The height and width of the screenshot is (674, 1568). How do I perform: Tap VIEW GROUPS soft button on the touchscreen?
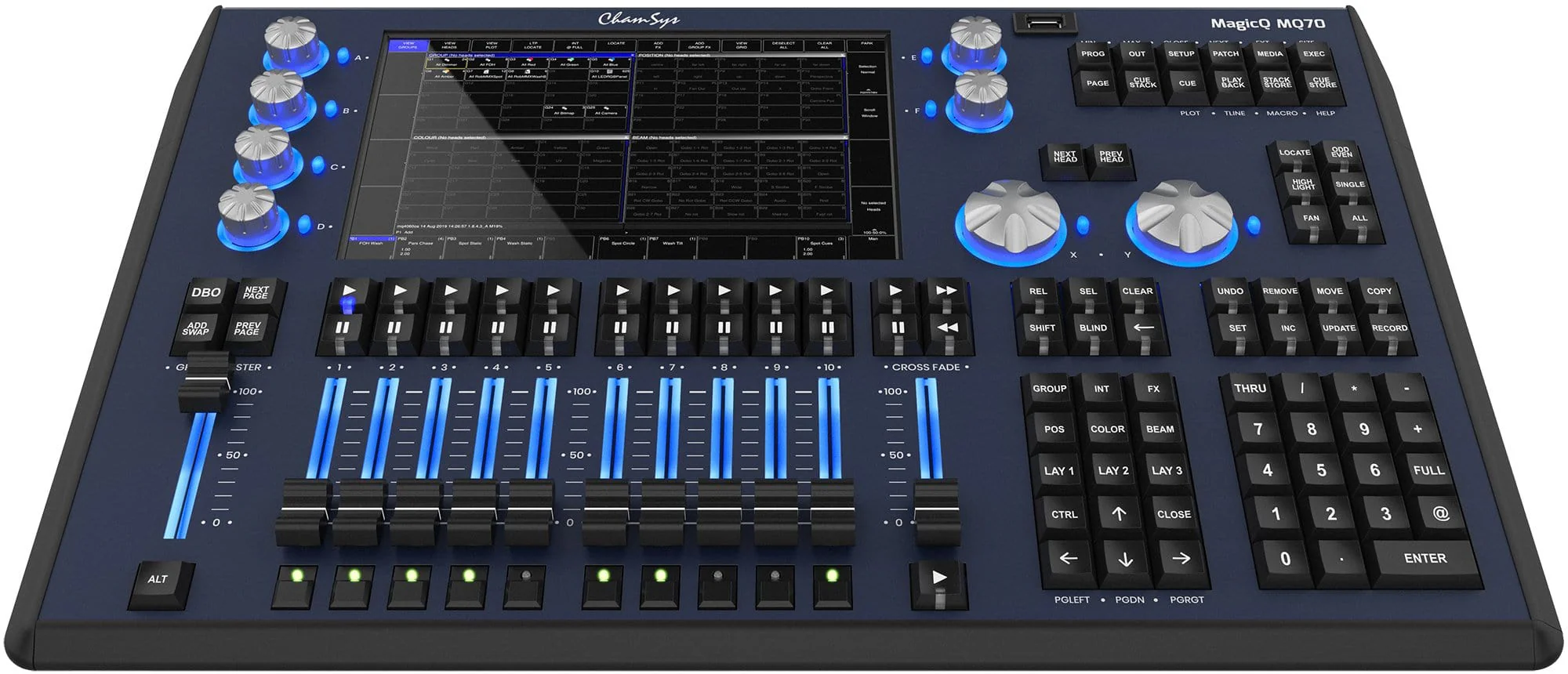point(408,45)
